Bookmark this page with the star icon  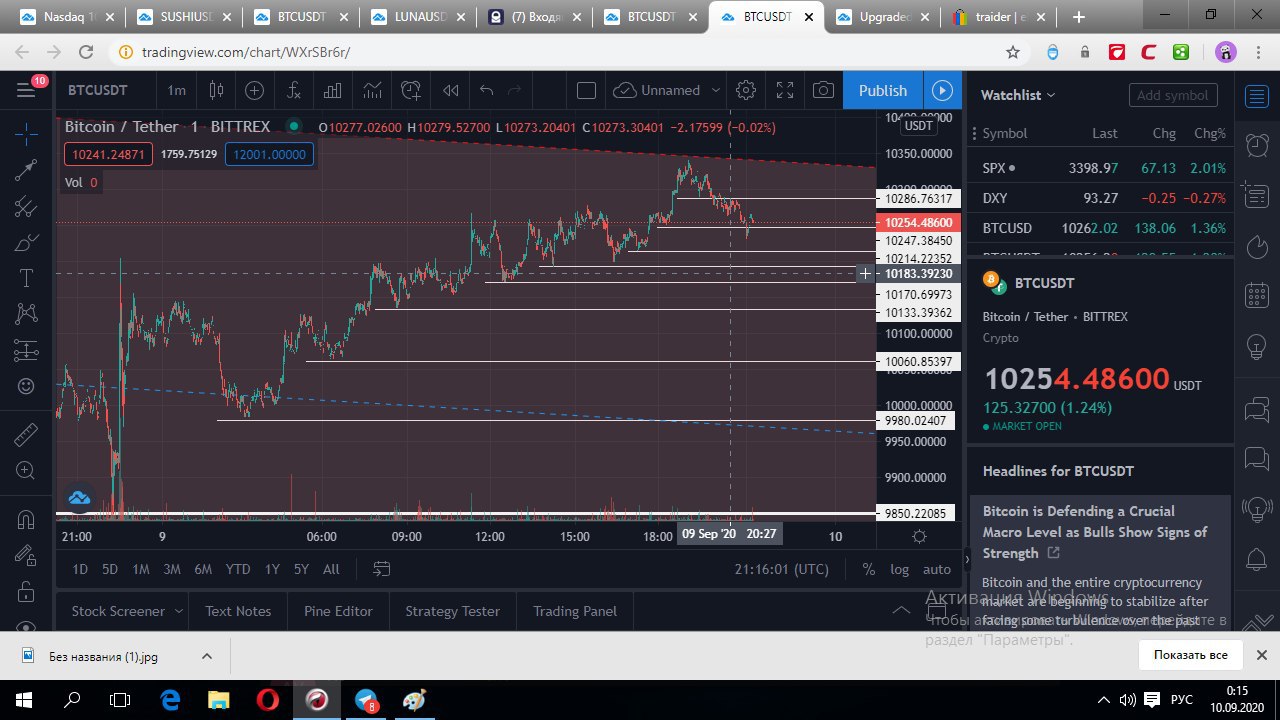tap(1013, 52)
